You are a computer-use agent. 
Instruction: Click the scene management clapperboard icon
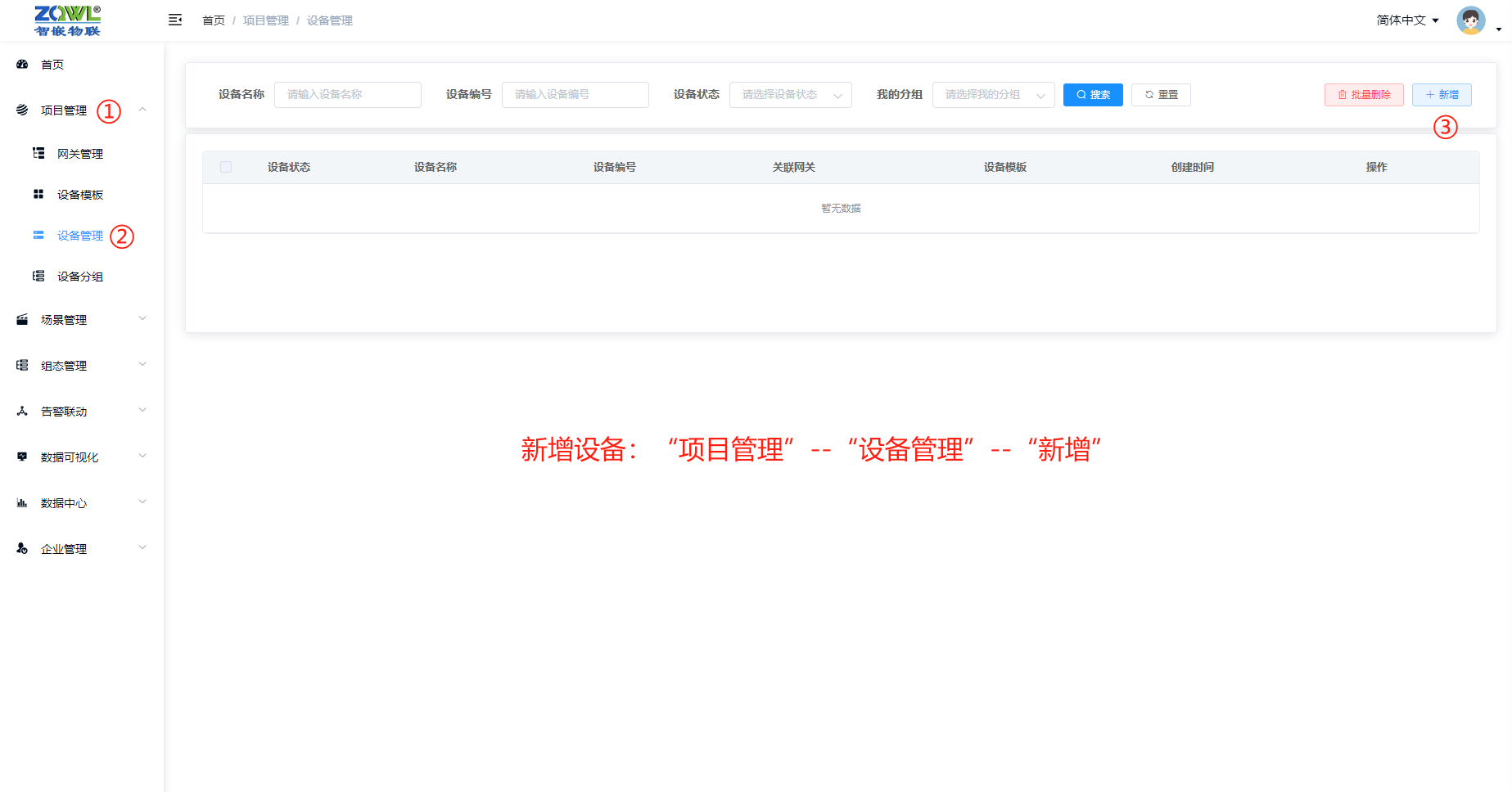[x=22, y=319]
